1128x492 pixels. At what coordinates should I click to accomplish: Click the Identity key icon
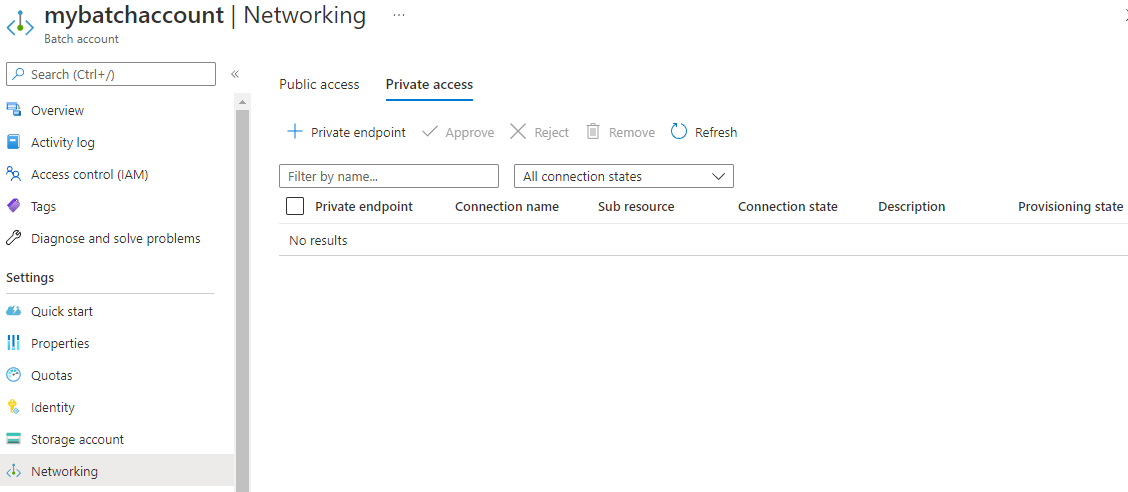[13, 407]
